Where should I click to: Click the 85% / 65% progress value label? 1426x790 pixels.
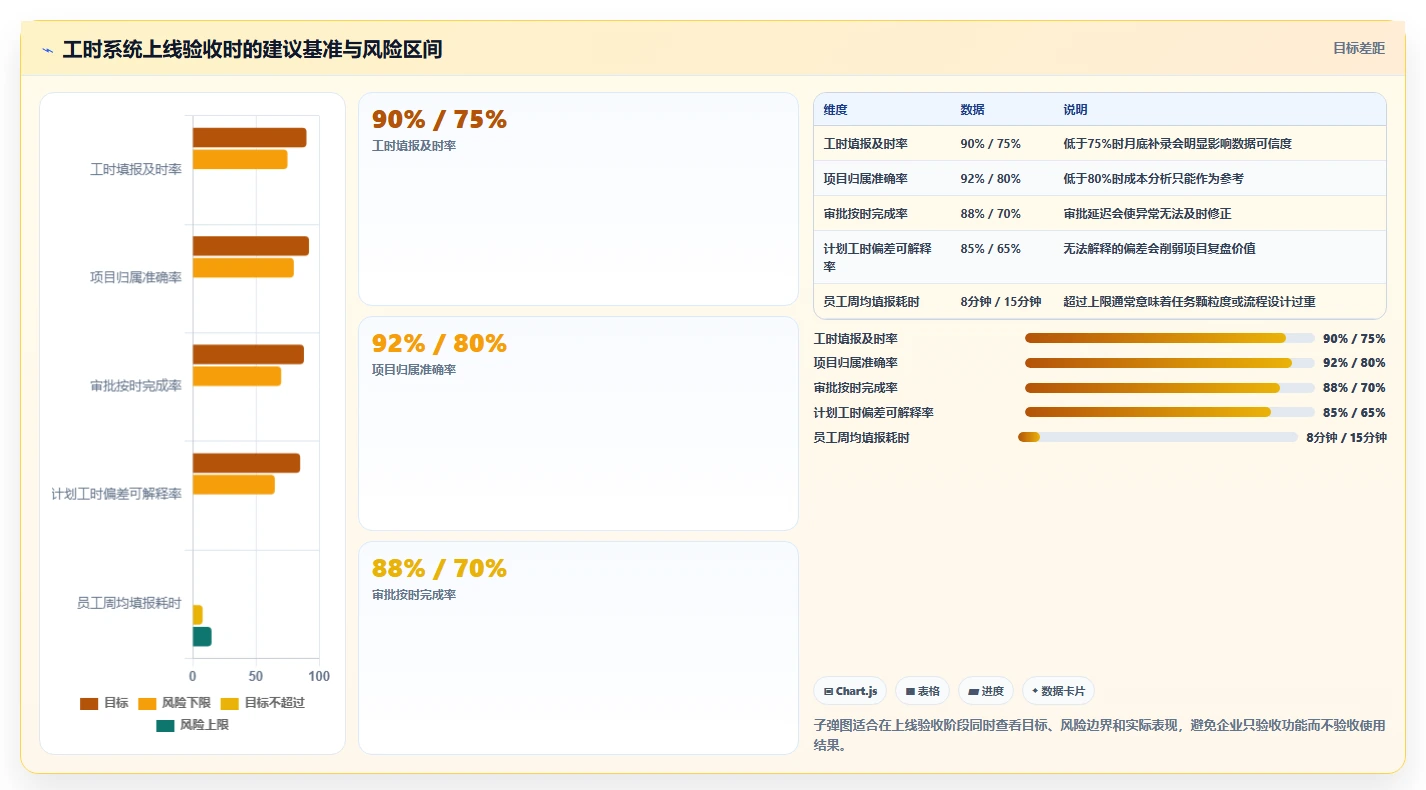pos(1354,413)
